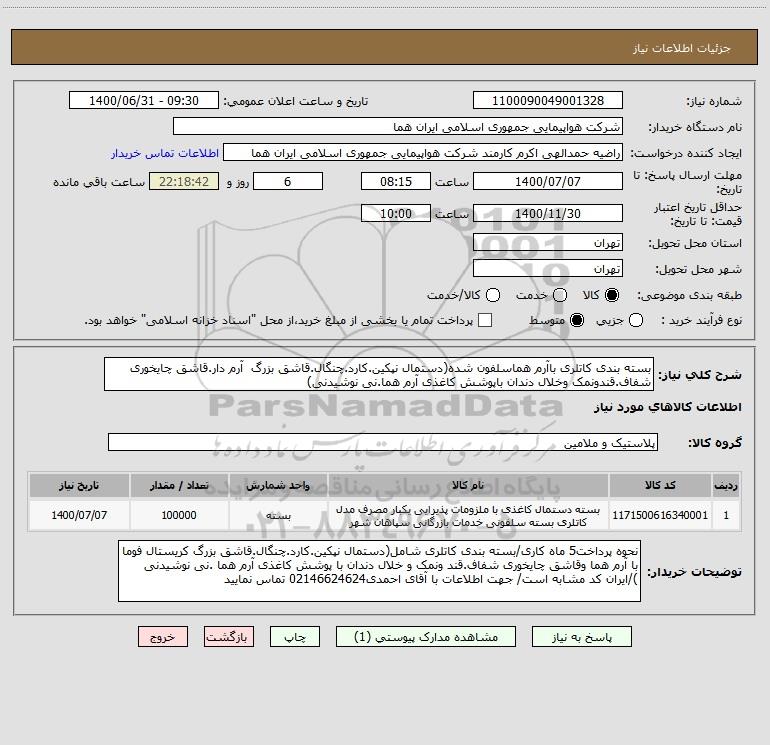
Task: Click the شماره نیاز number field
Action: (548, 101)
